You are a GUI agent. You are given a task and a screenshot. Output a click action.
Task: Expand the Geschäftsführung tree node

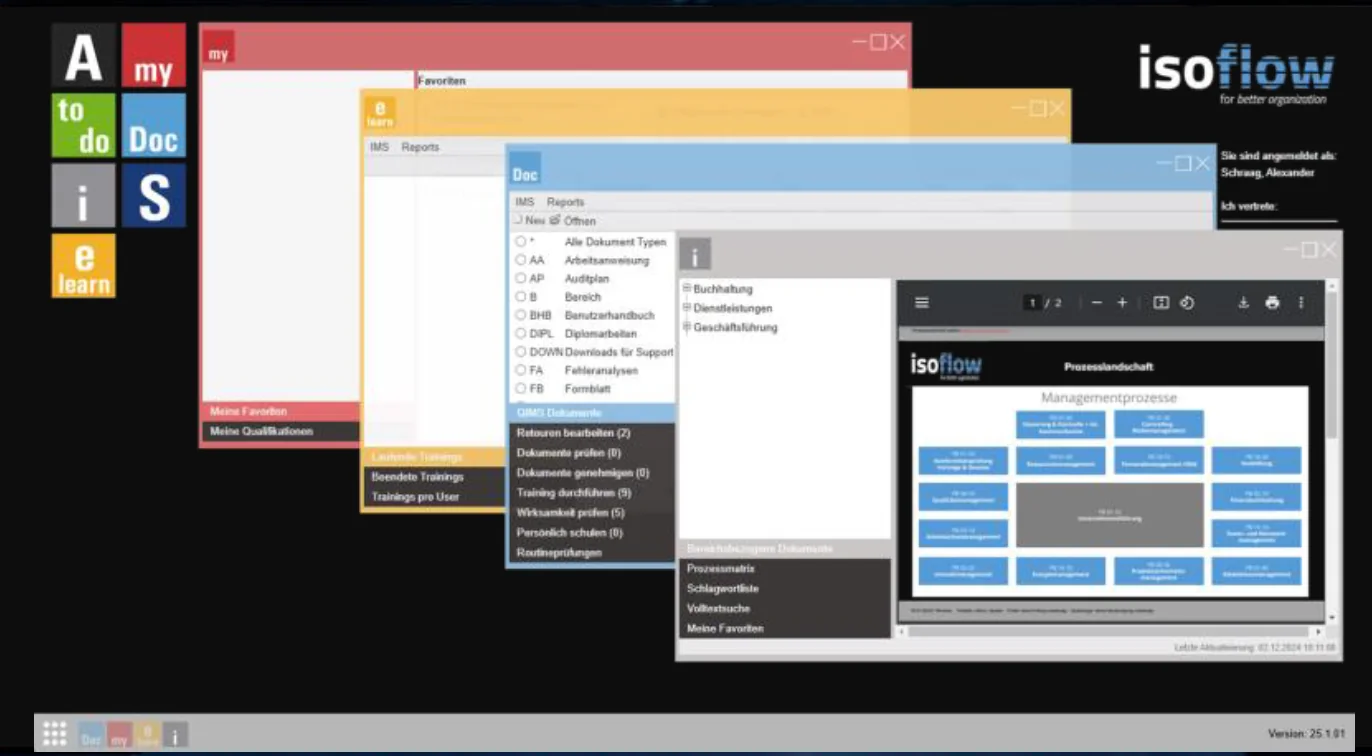(x=687, y=327)
